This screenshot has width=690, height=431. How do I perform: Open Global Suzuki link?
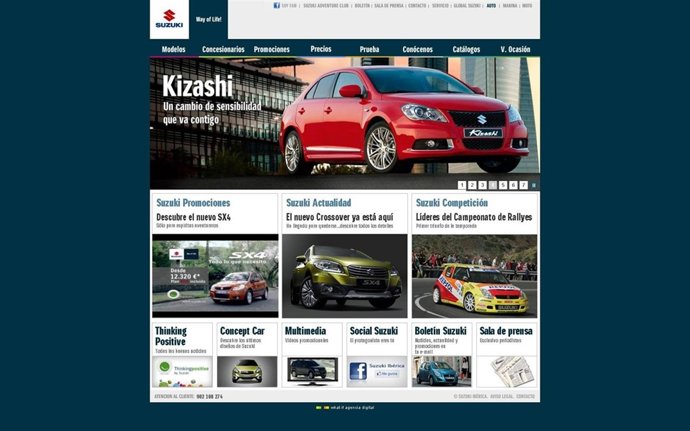467,6
